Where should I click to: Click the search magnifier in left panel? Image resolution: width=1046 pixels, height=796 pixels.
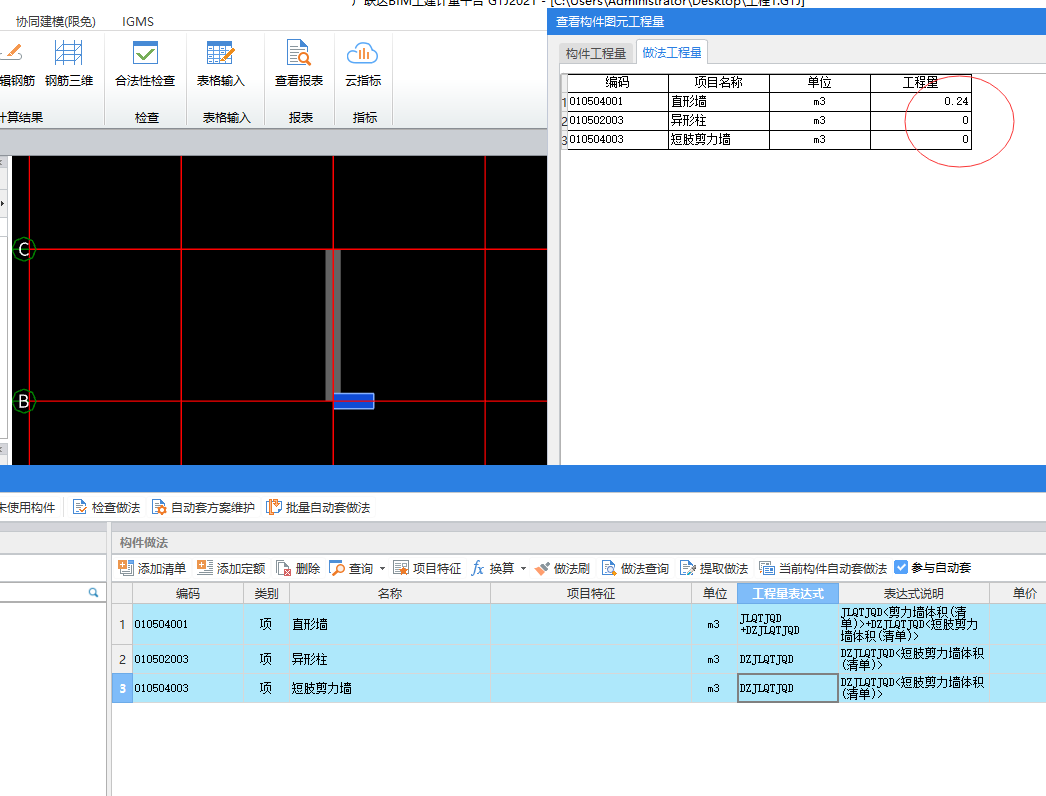93,592
